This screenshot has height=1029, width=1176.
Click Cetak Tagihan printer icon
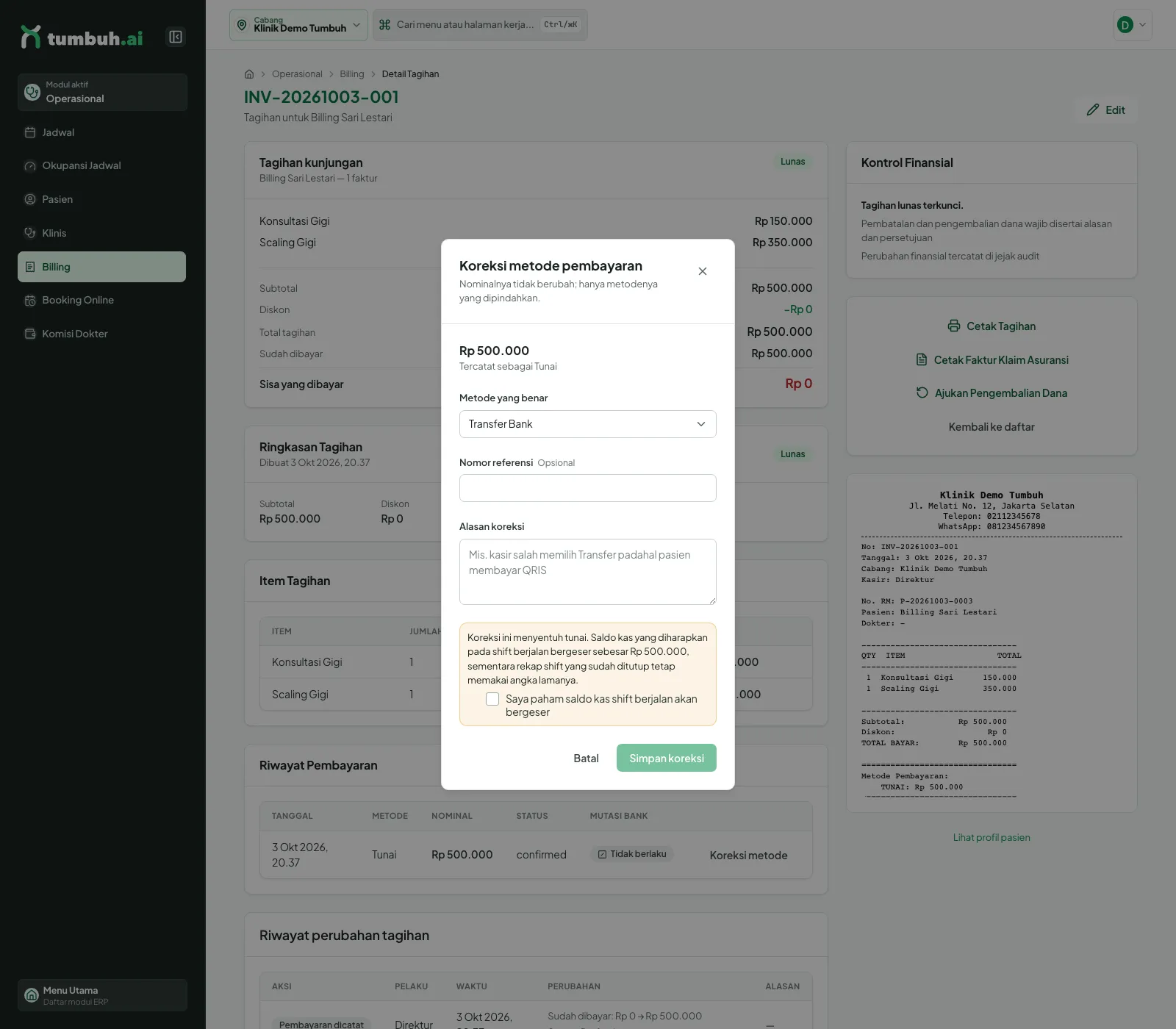click(x=954, y=326)
